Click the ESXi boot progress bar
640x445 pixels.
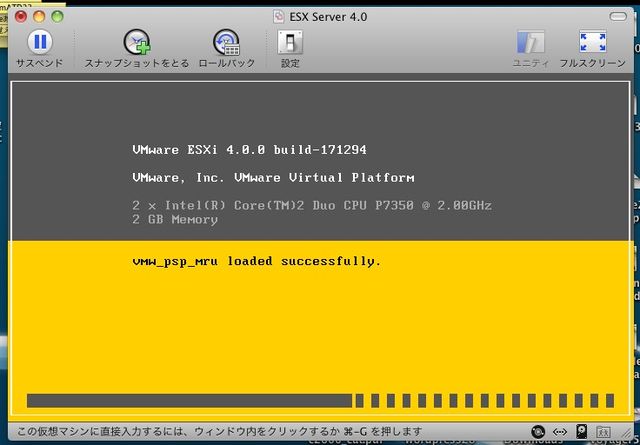pos(320,400)
